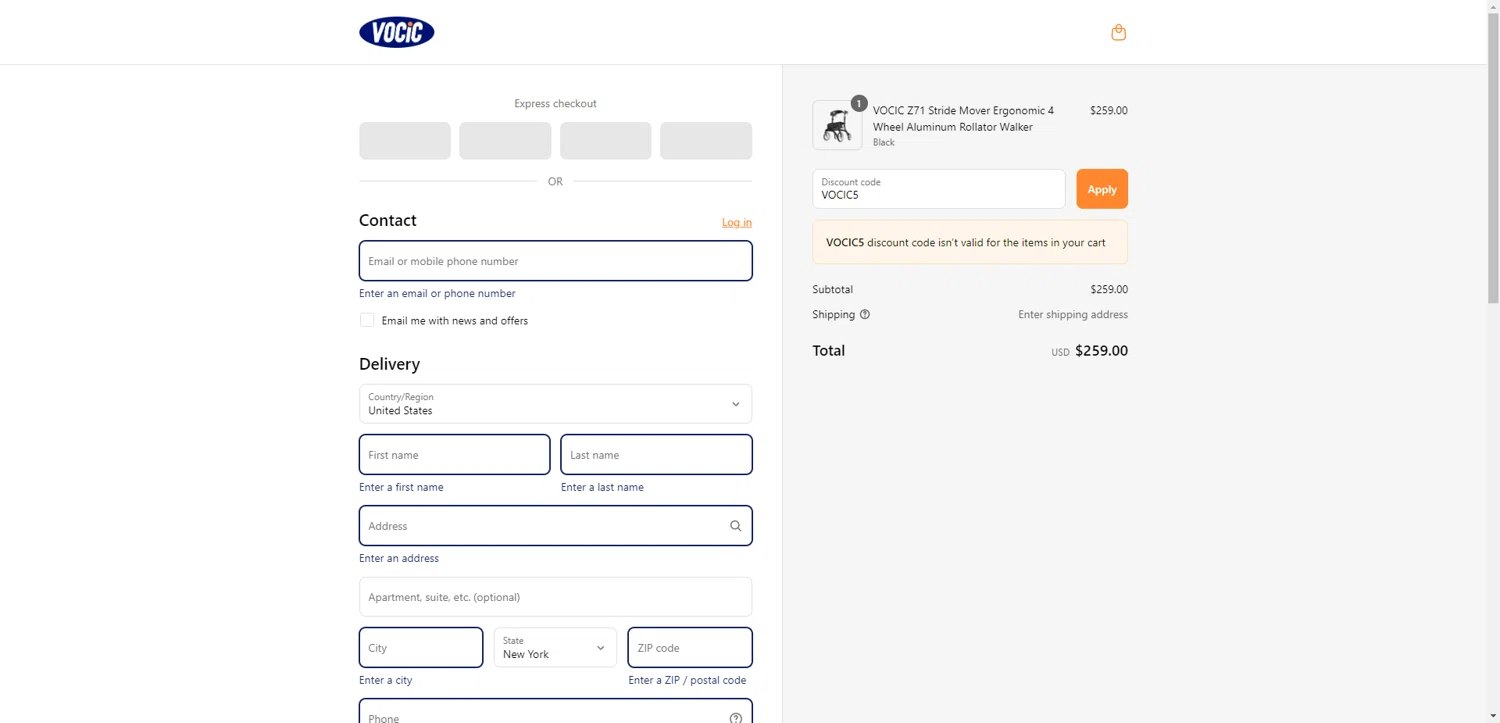Select the fourth express checkout button
This screenshot has height=723, width=1500.
click(706, 141)
